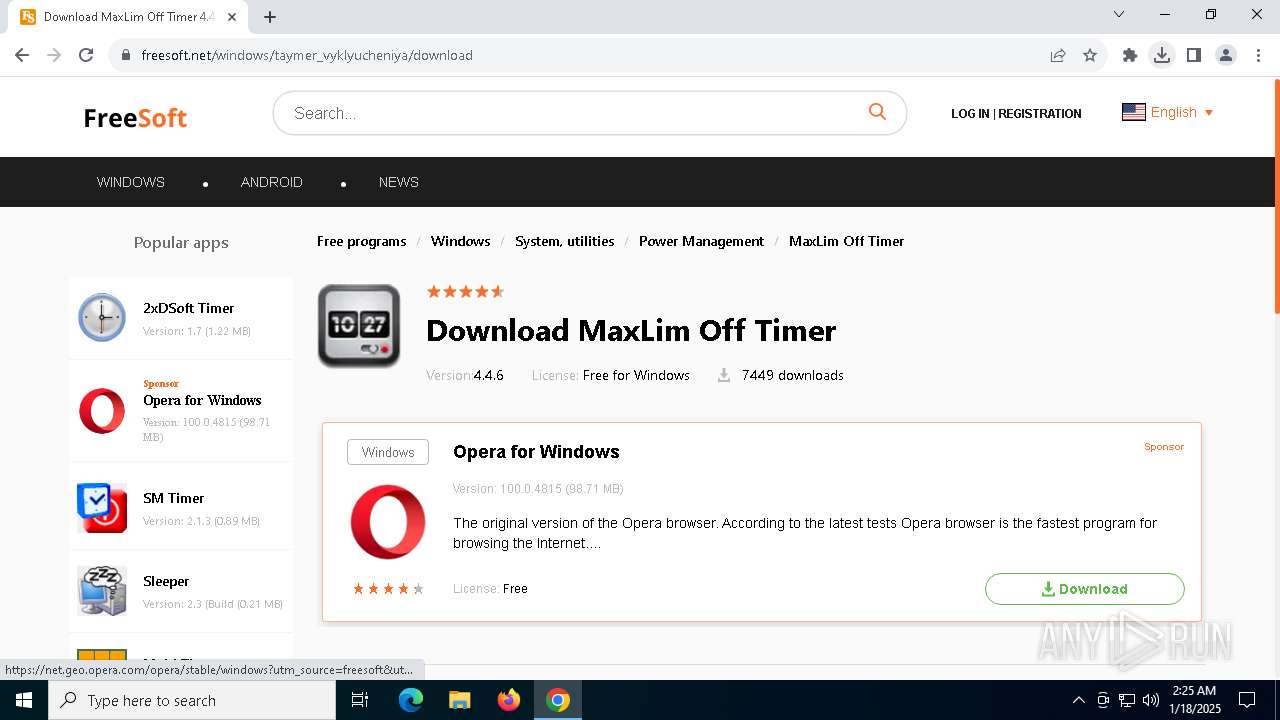Click the green Download button for Opera
The width and height of the screenshot is (1280, 720).
click(1085, 589)
